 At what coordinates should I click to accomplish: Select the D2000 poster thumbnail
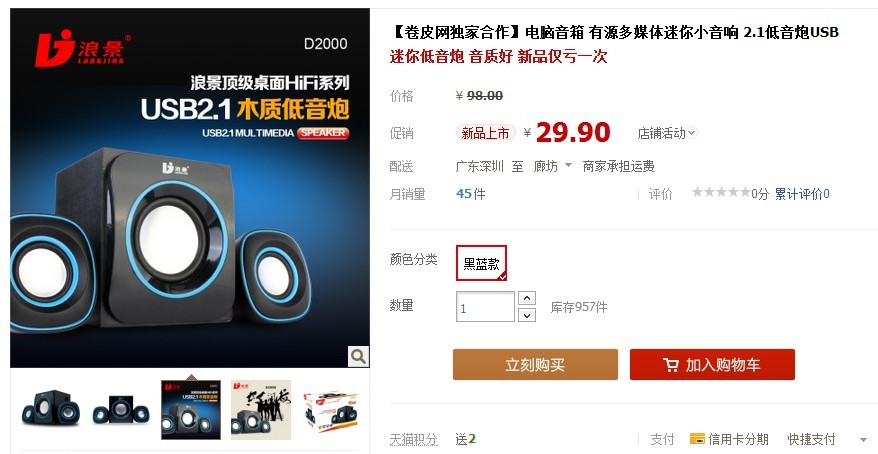(x=191, y=409)
